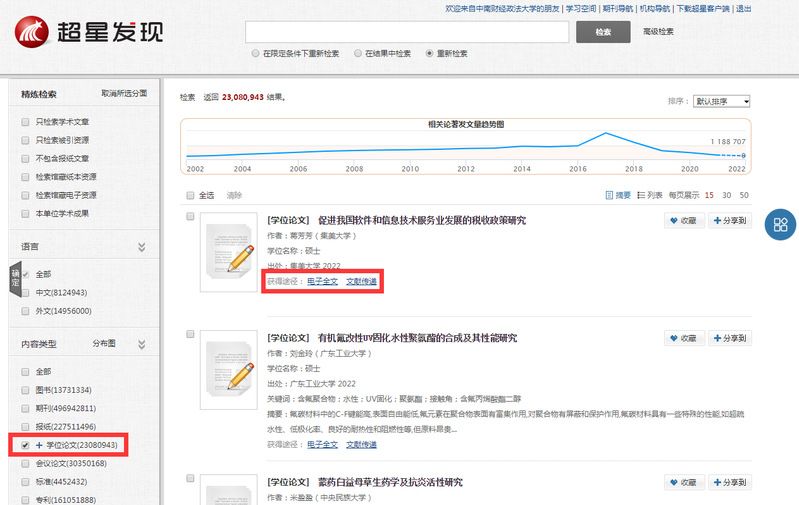Switch to 列表 list view icon
The width and height of the screenshot is (799, 505).
[648, 196]
